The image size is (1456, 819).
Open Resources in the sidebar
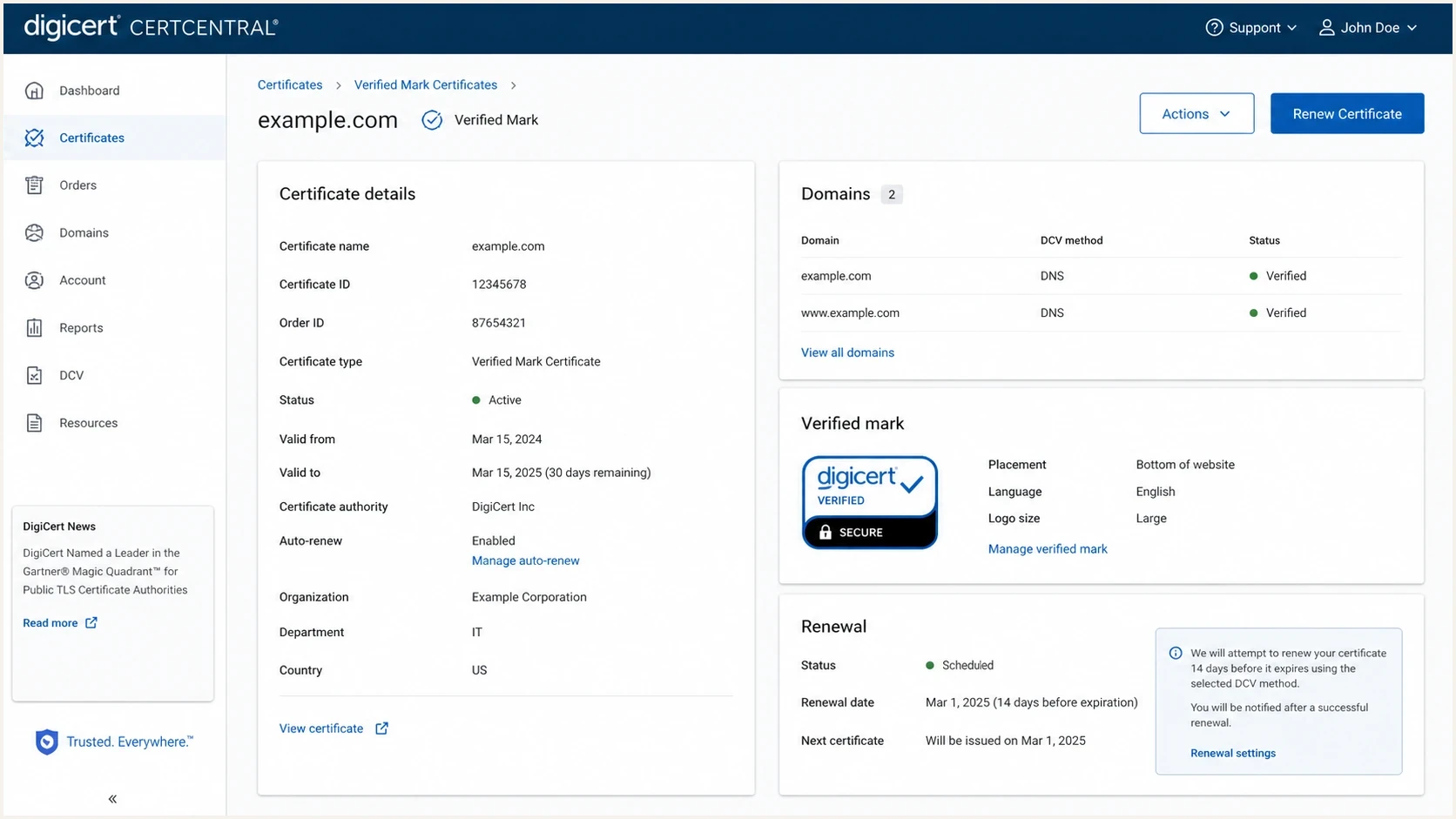pos(114,423)
